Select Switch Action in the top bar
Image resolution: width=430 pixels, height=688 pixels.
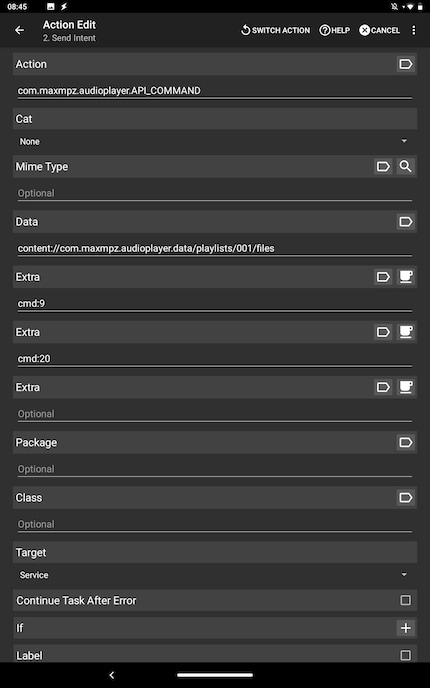(276, 30)
